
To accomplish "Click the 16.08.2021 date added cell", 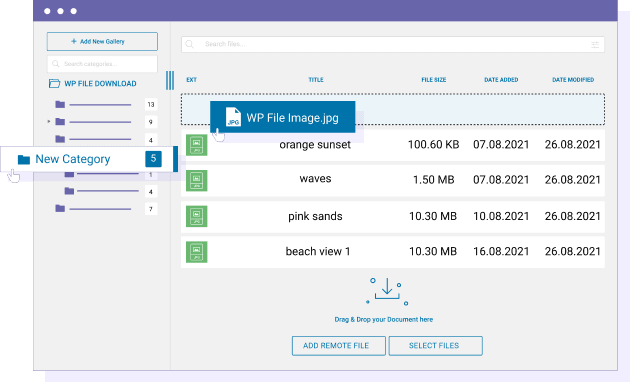I will coord(501,251).
